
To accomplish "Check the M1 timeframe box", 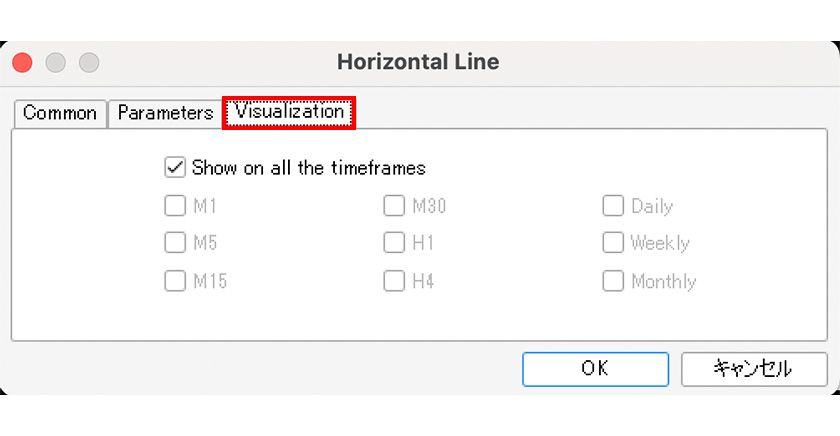I will (176, 207).
